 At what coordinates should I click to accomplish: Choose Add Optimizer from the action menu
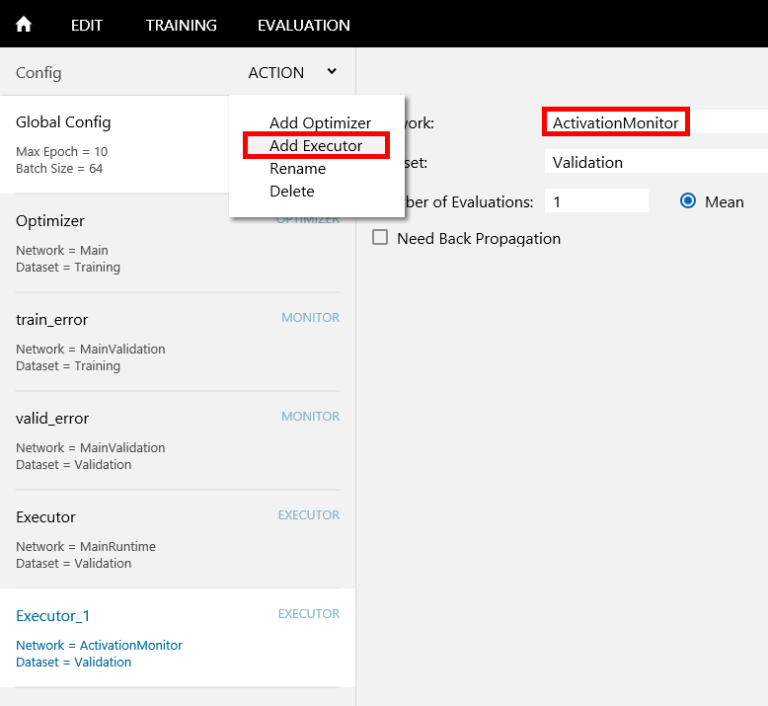click(320, 123)
